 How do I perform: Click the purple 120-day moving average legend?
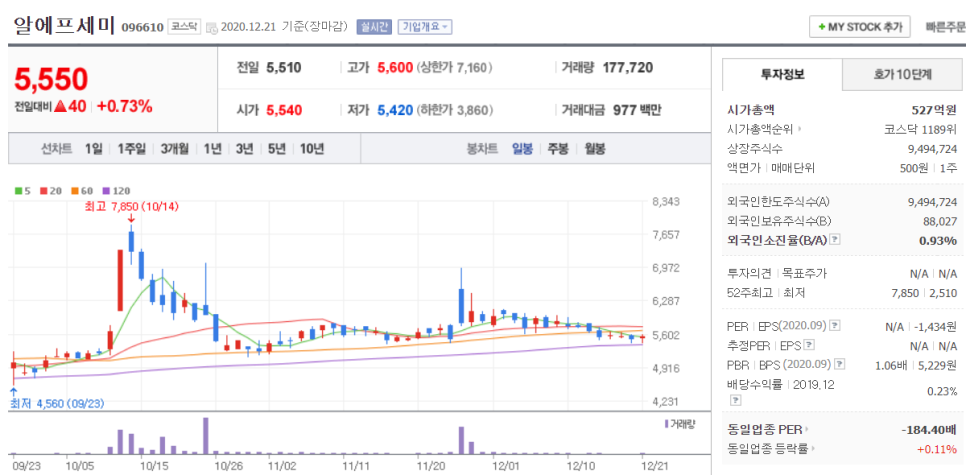coord(116,190)
